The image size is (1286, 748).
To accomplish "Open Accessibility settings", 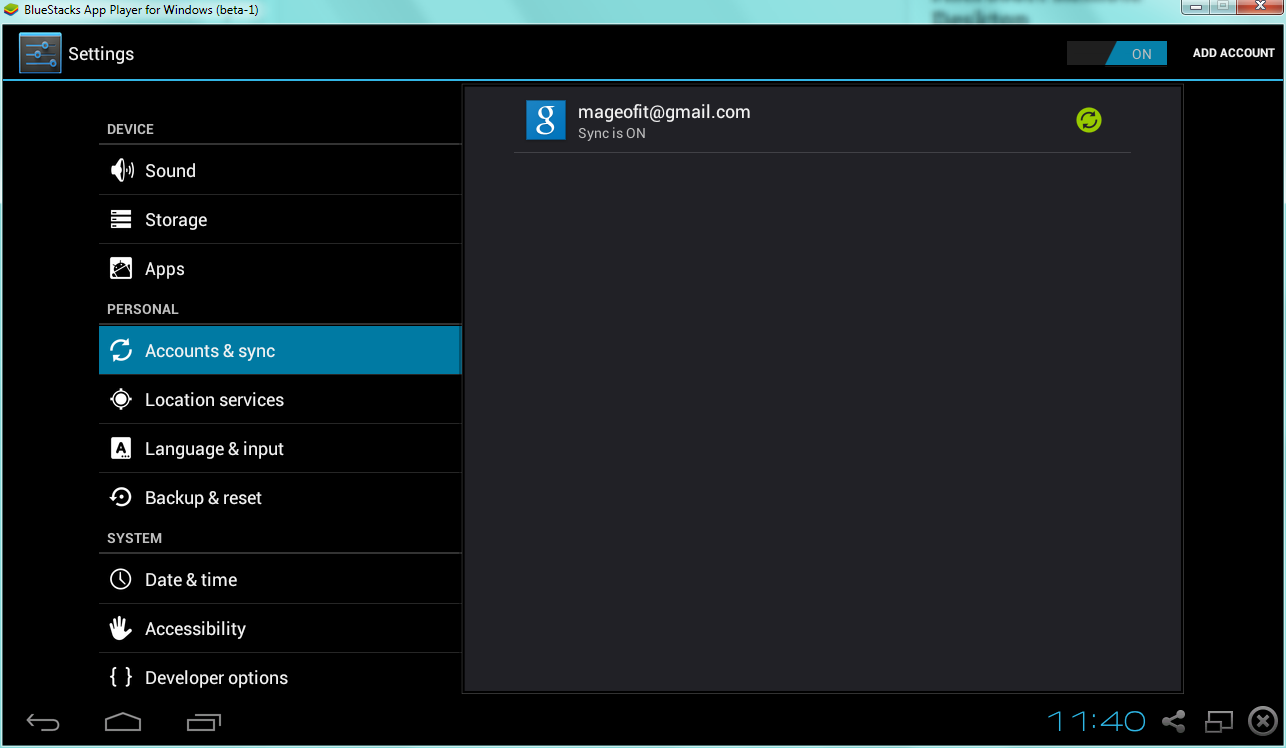I will (x=280, y=628).
